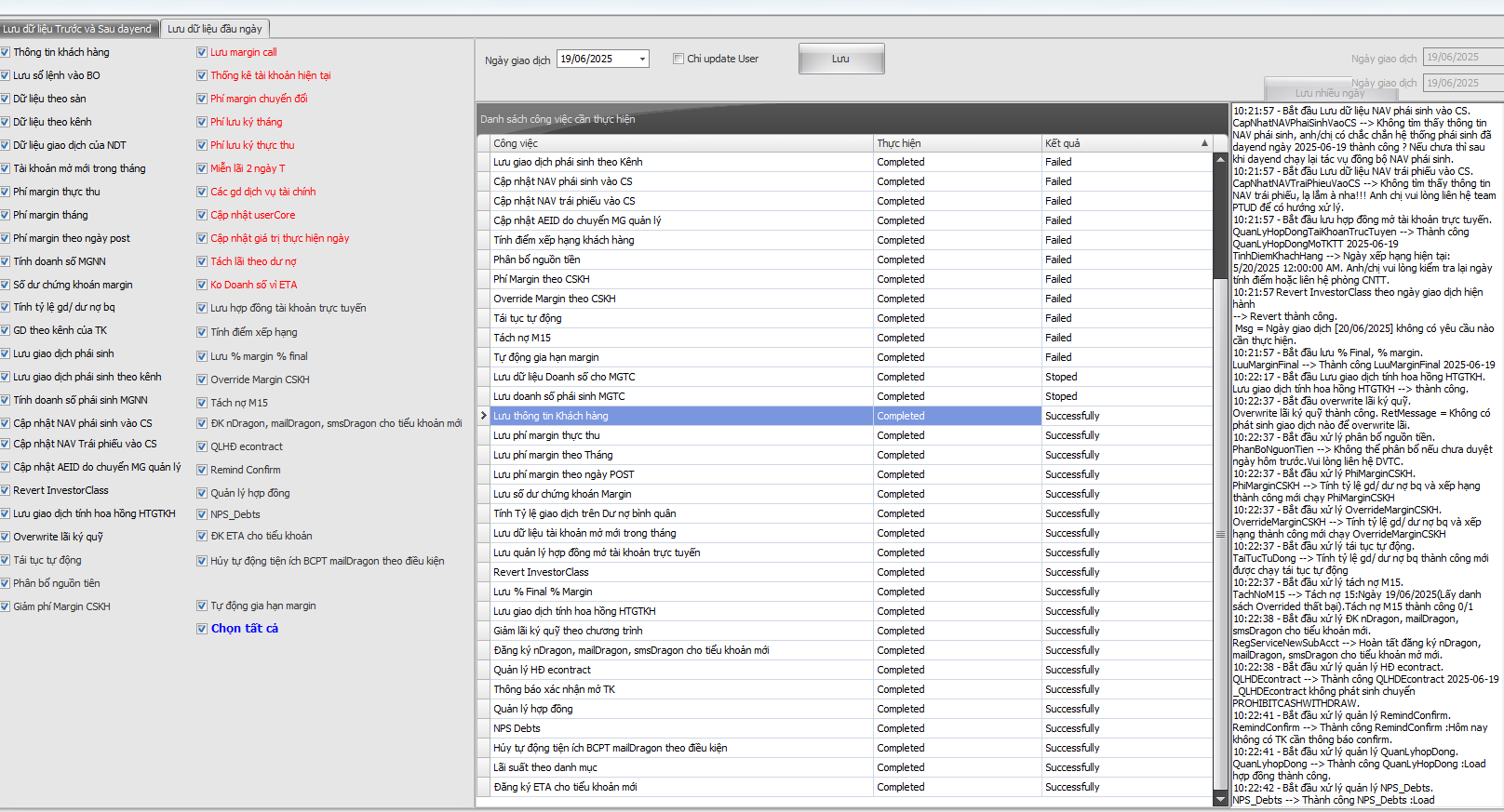Screen dimensions: 1504x812
Task: Uncheck 'Lưu margin call' option
Action: 202,52
